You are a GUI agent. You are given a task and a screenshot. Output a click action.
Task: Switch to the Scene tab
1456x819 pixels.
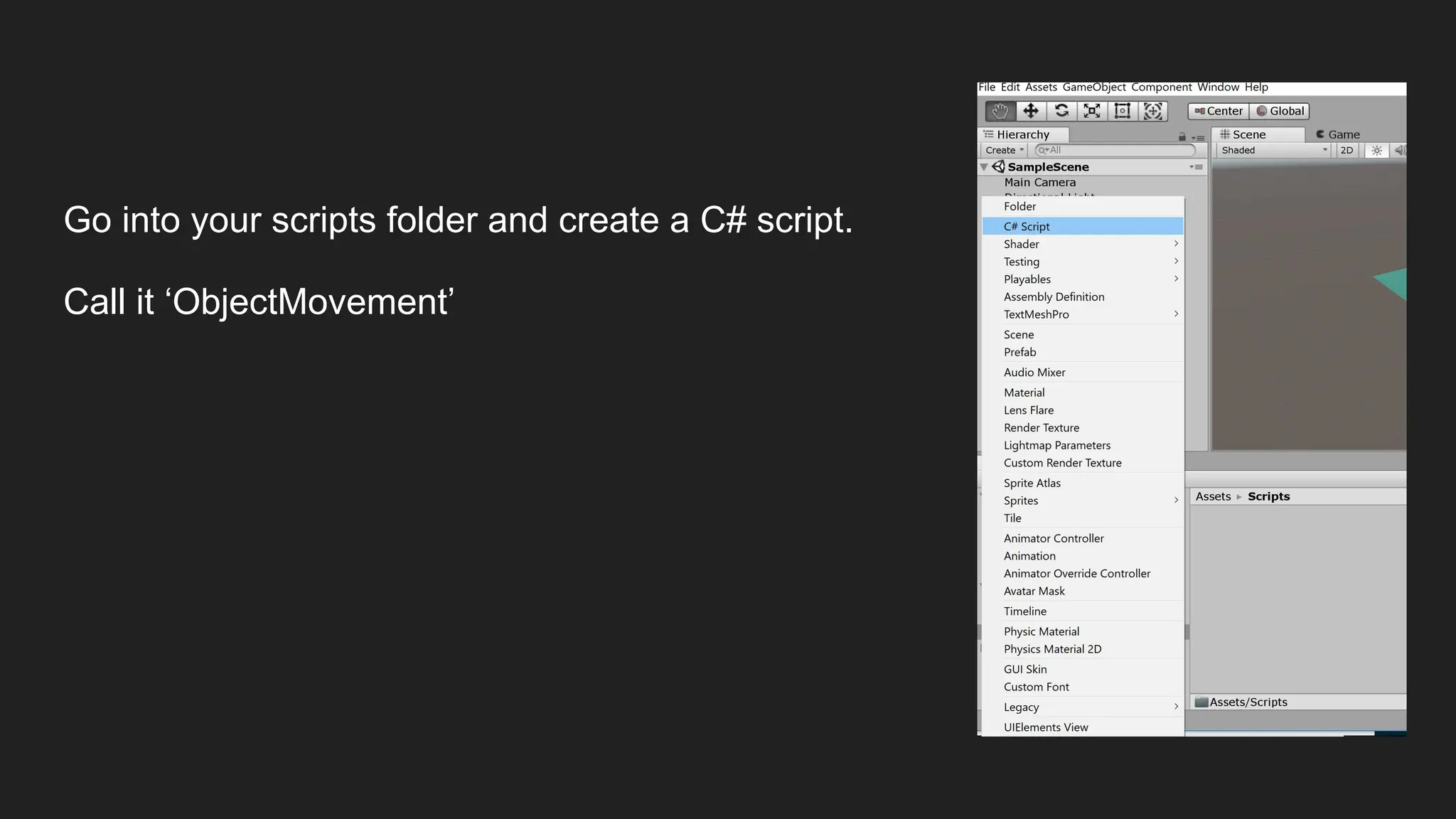click(x=1258, y=134)
